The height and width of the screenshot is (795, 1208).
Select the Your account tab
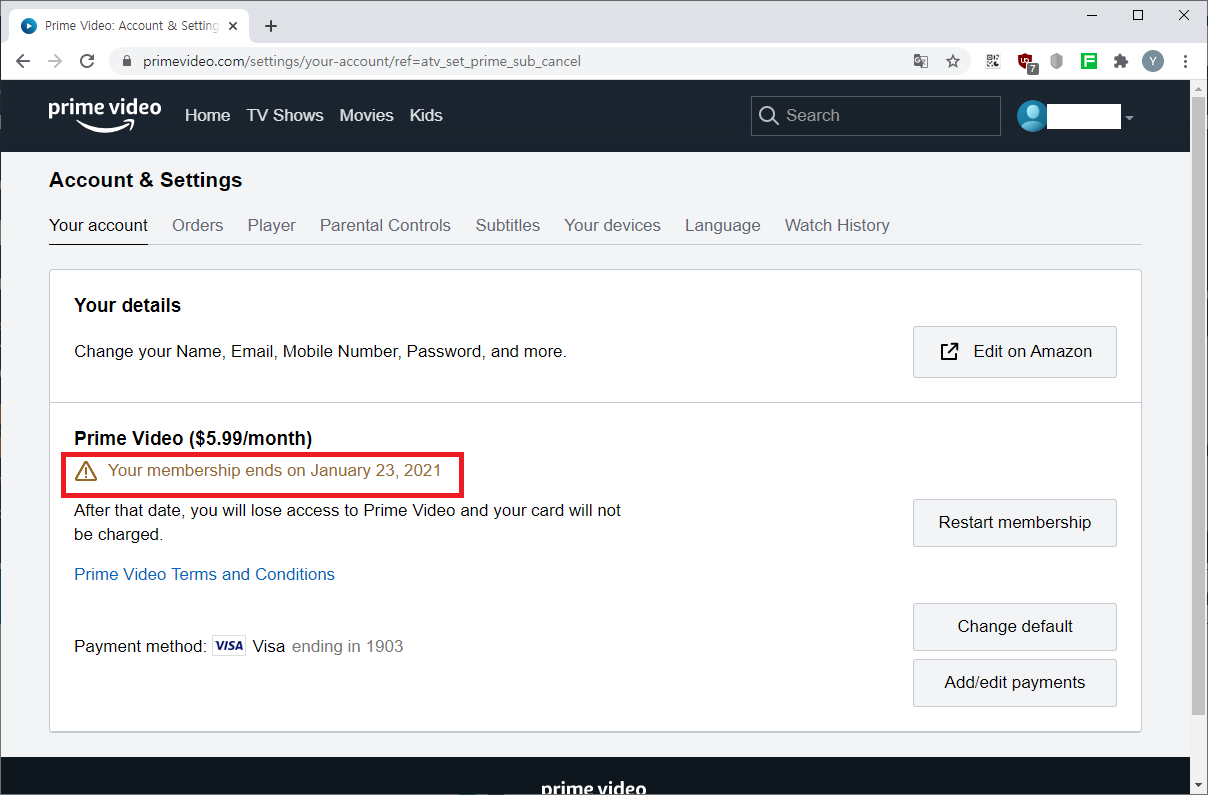[x=98, y=226]
